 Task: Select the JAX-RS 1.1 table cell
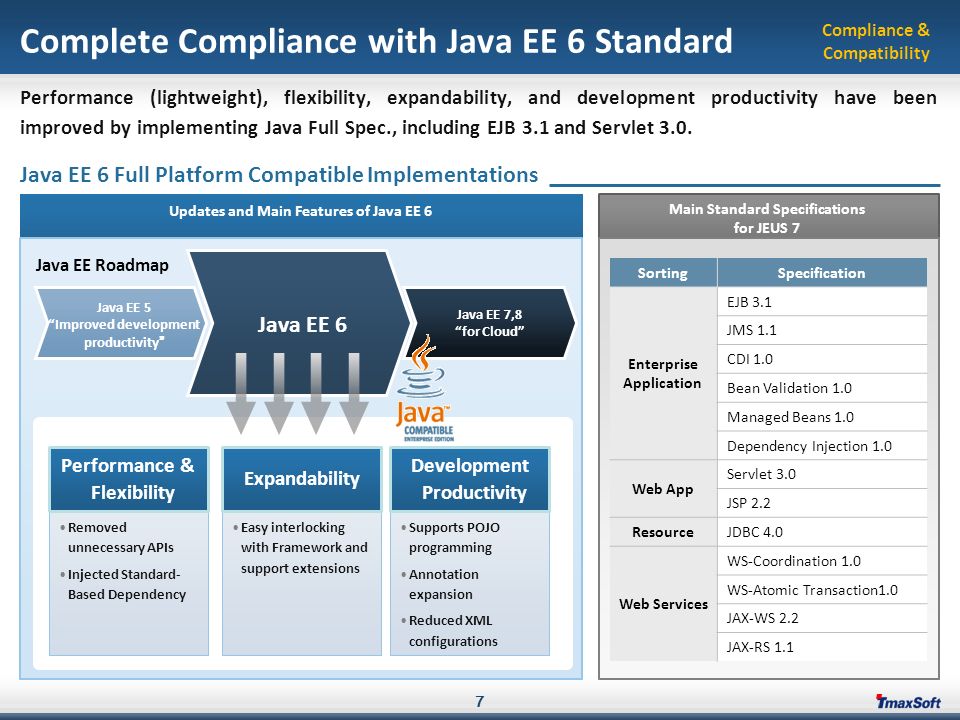click(x=822, y=647)
